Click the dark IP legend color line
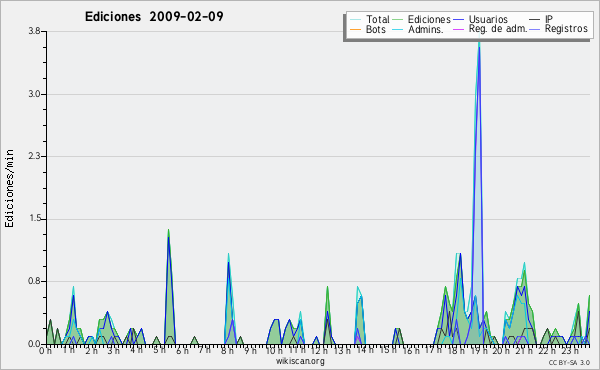600x370 pixels. point(535,20)
